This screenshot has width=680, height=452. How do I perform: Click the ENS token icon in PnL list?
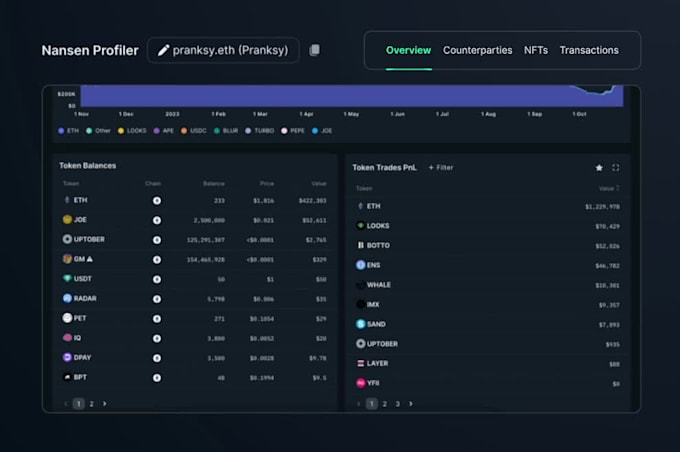pyautogui.click(x=360, y=265)
